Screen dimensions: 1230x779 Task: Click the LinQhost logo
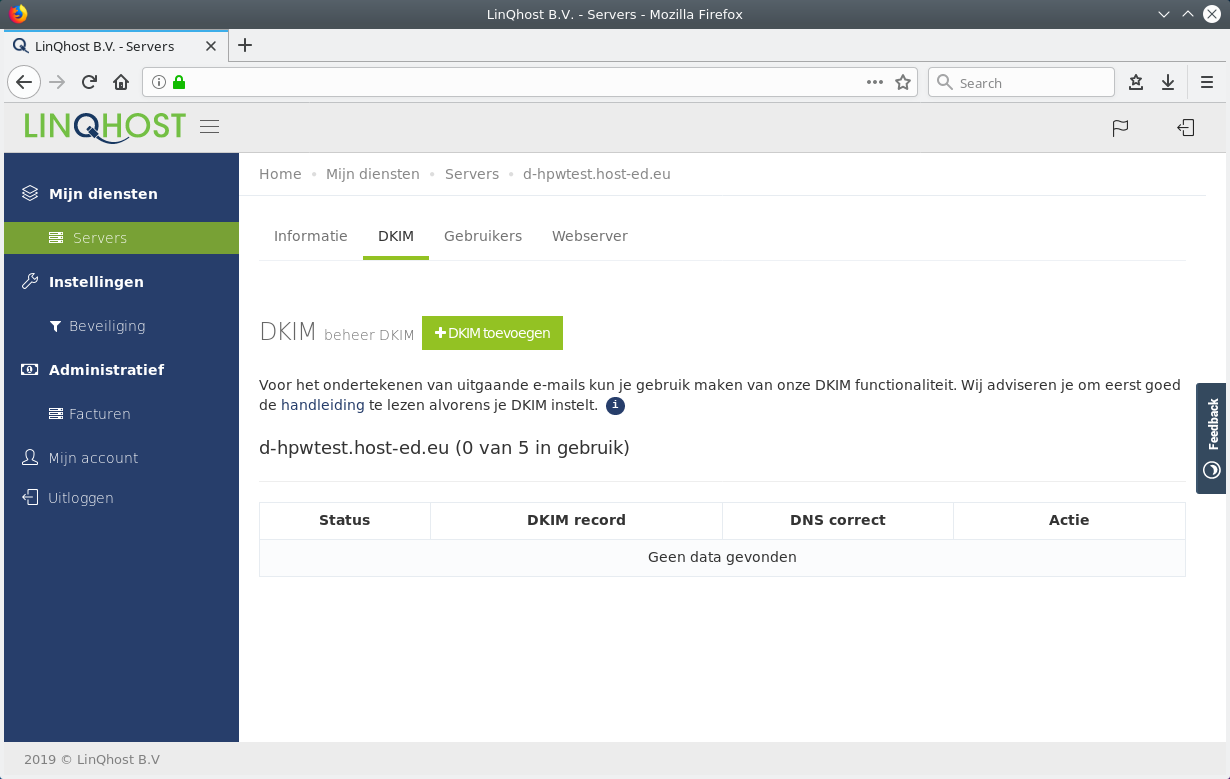105,126
